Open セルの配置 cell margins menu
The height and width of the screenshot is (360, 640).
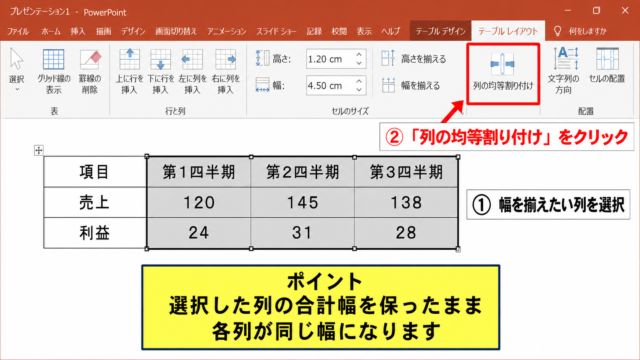pyautogui.click(x=607, y=66)
